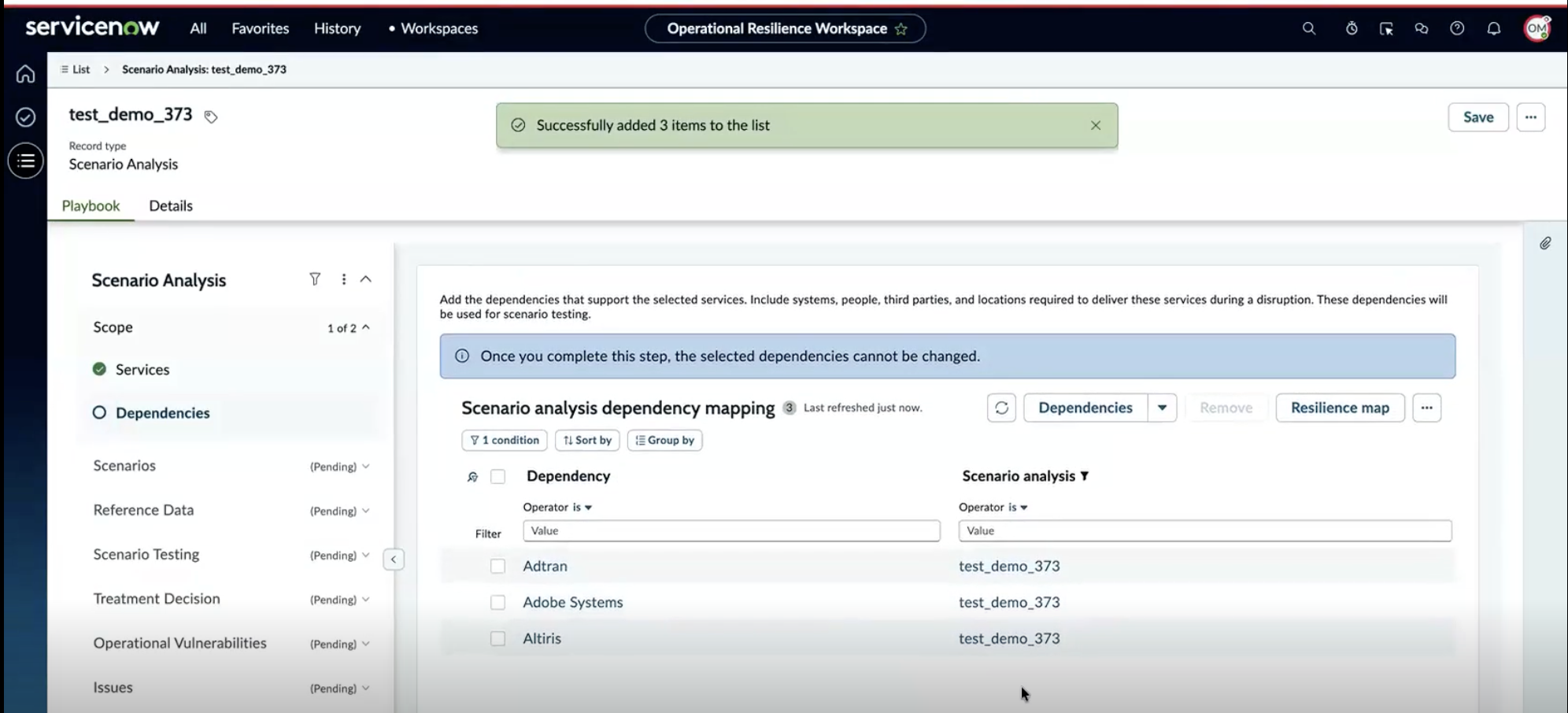Click the Sort by button
The image size is (1568, 713).
coord(587,440)
